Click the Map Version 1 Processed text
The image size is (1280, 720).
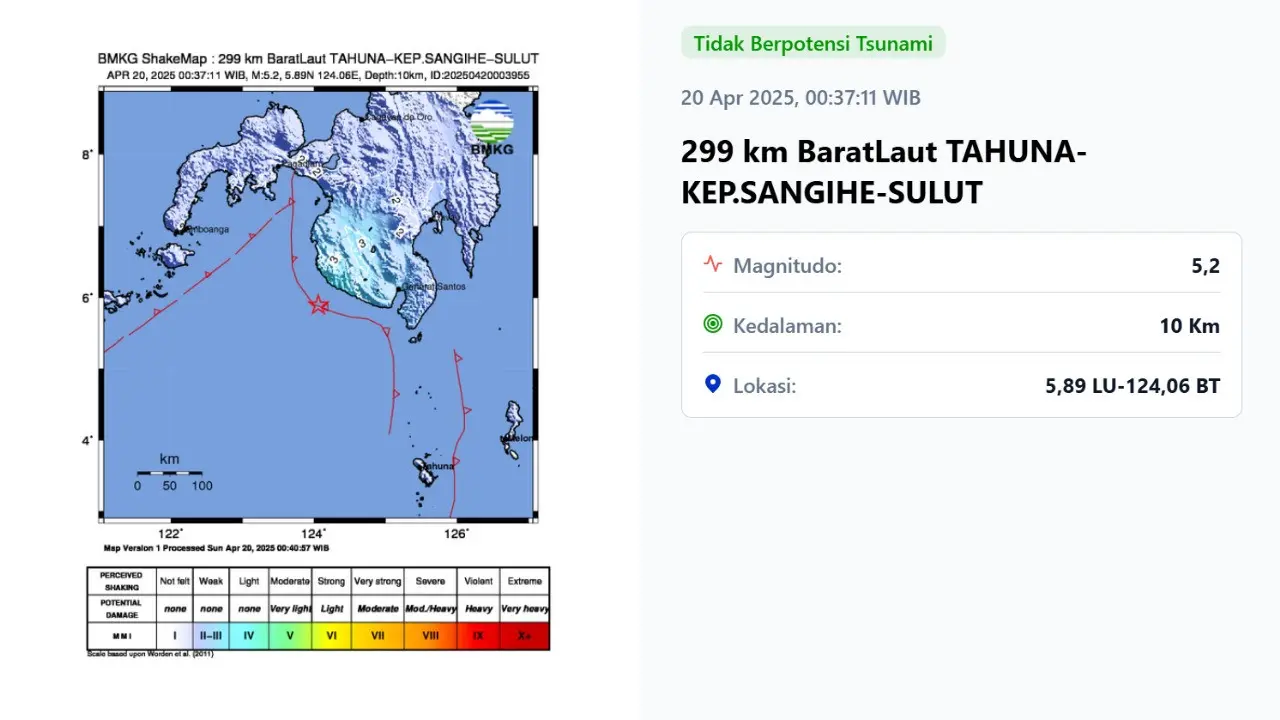216,548
